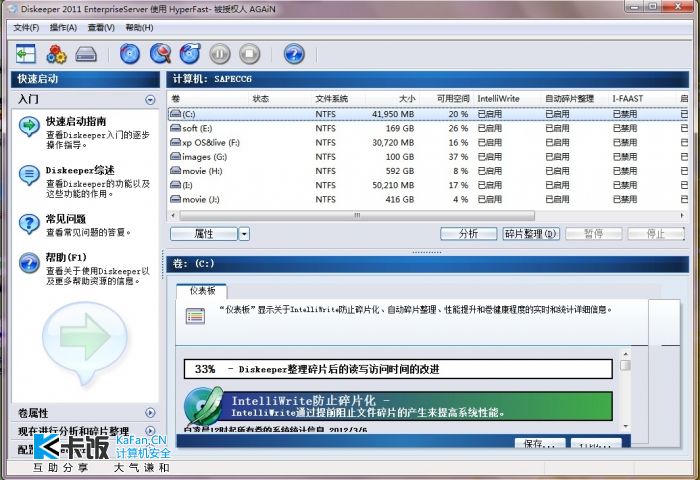Click the Quick Start guide arrow icon
The height and width of the screenshot is (480, 700).
tap(29, 126)
